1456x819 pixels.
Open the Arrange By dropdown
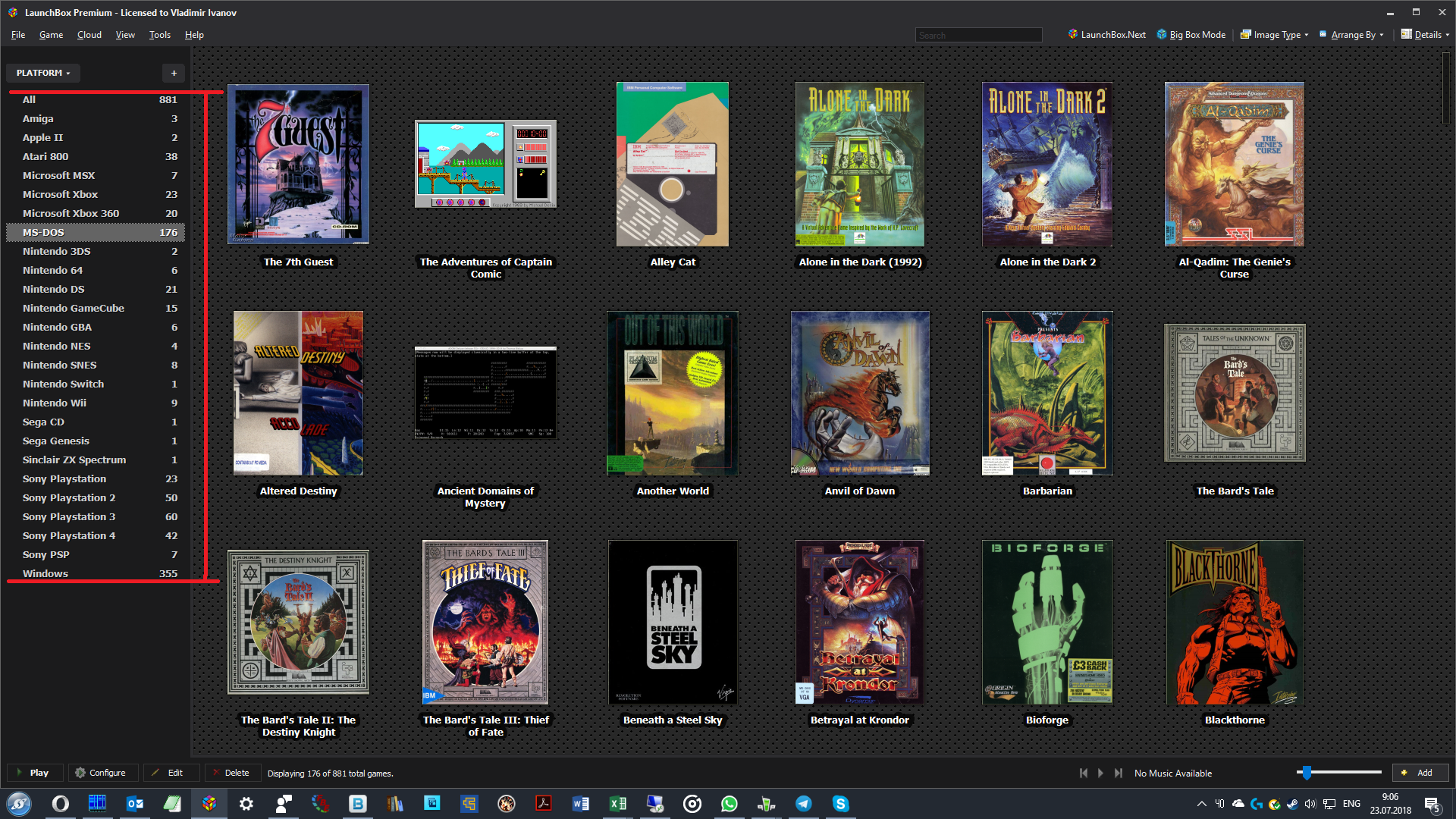tap(1351, 34)
